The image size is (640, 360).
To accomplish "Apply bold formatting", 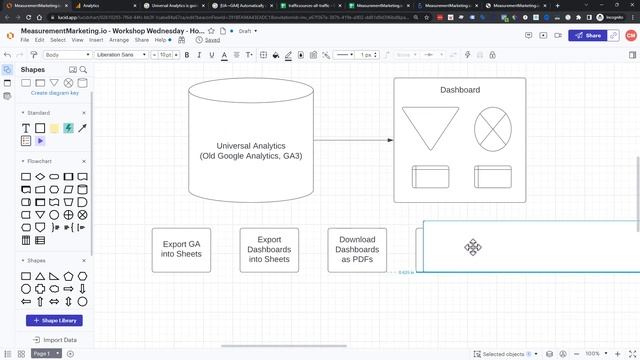I will coord(187,55).
